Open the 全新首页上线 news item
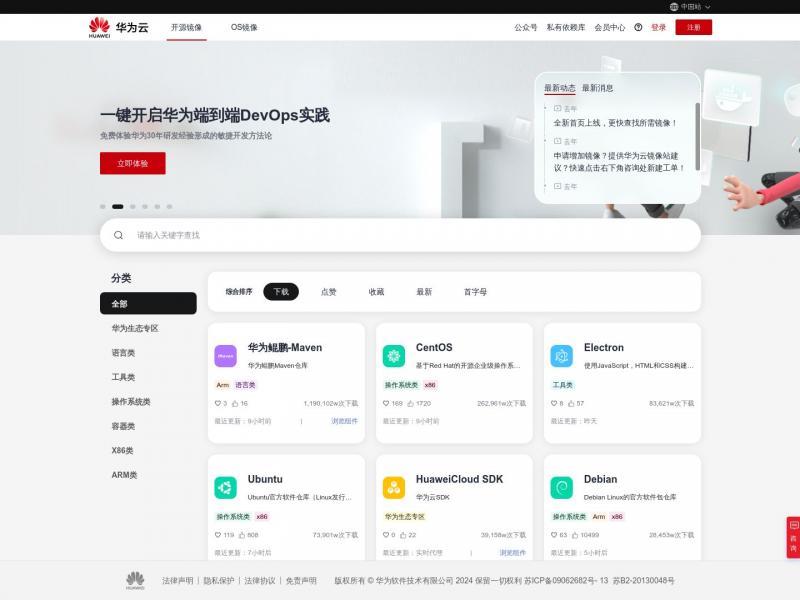The height and width of the screenshot is (600, 800). (x=615, y=123)
